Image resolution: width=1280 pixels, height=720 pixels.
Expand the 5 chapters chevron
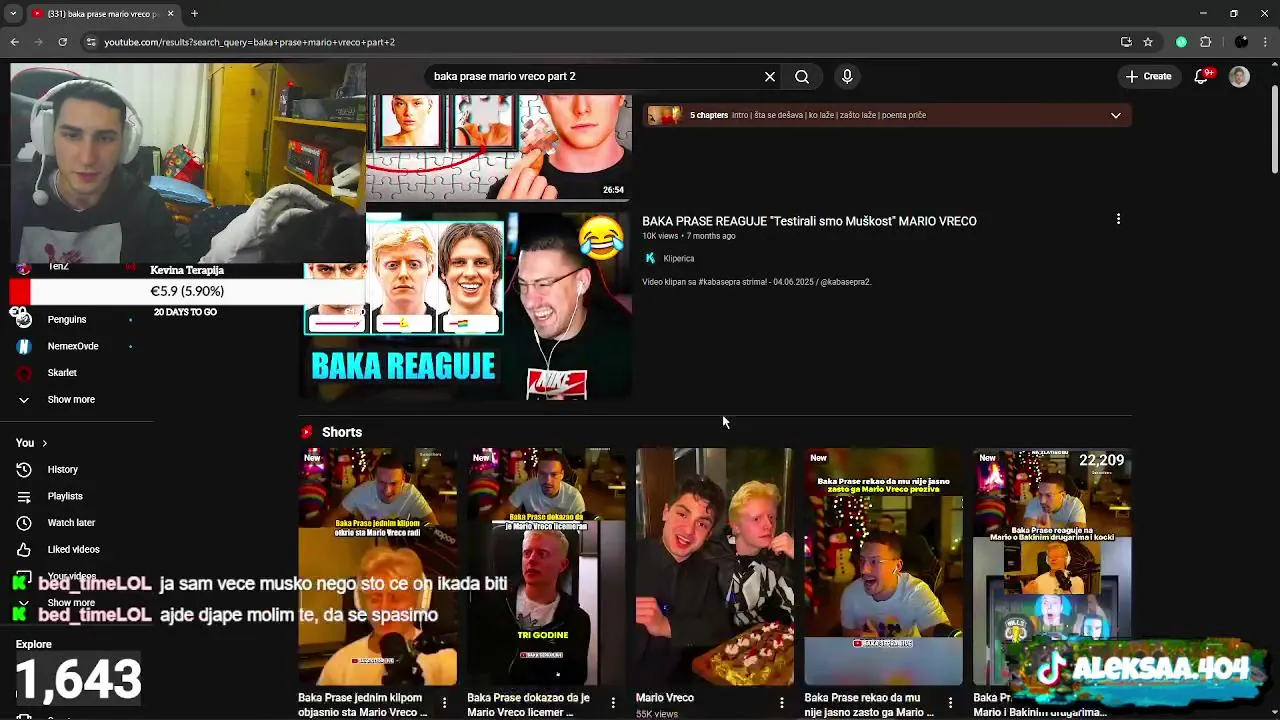tap(1116, 115)
